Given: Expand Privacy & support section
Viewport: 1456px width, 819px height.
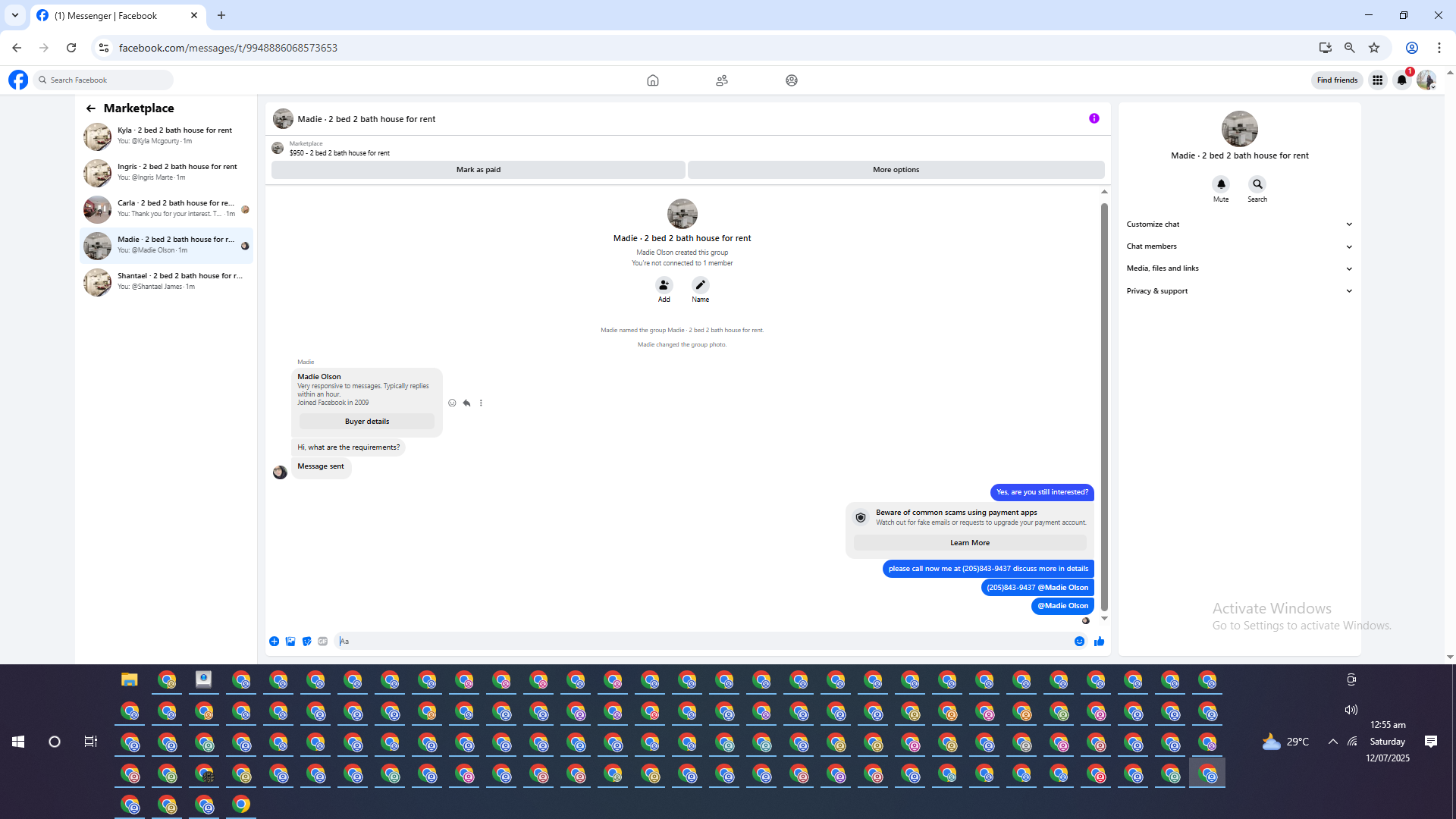Looking at the screenshot, I should coord(1239,291).
